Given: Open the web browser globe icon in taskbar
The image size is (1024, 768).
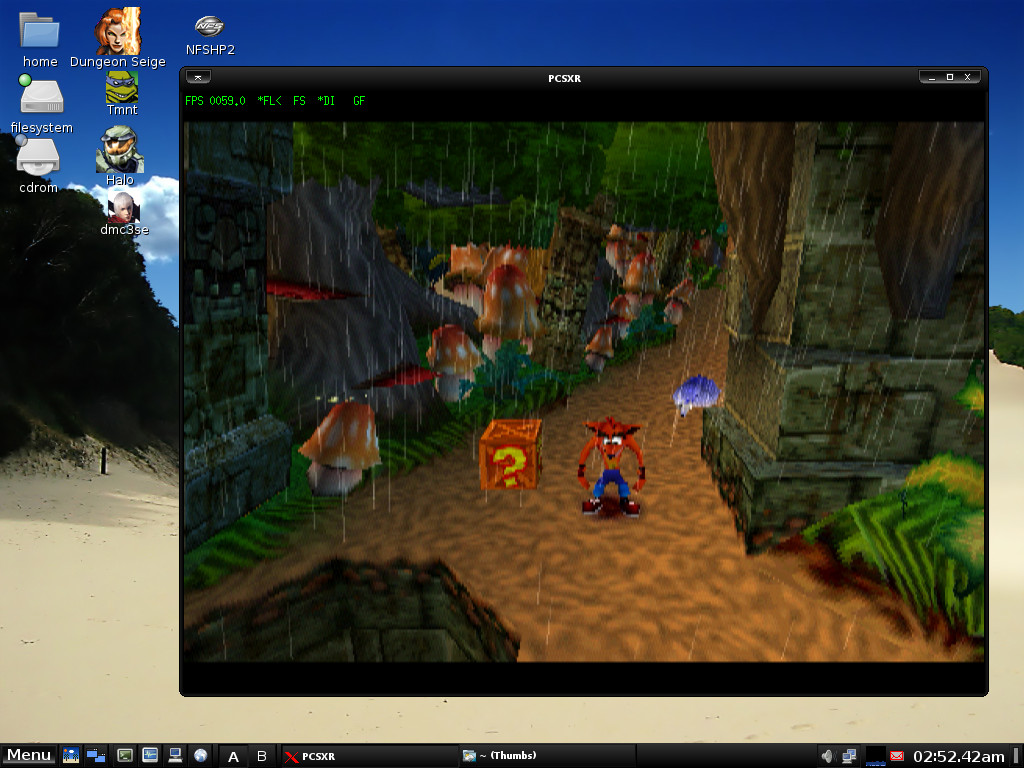Looking at the screenshot, I should [200, 756].
